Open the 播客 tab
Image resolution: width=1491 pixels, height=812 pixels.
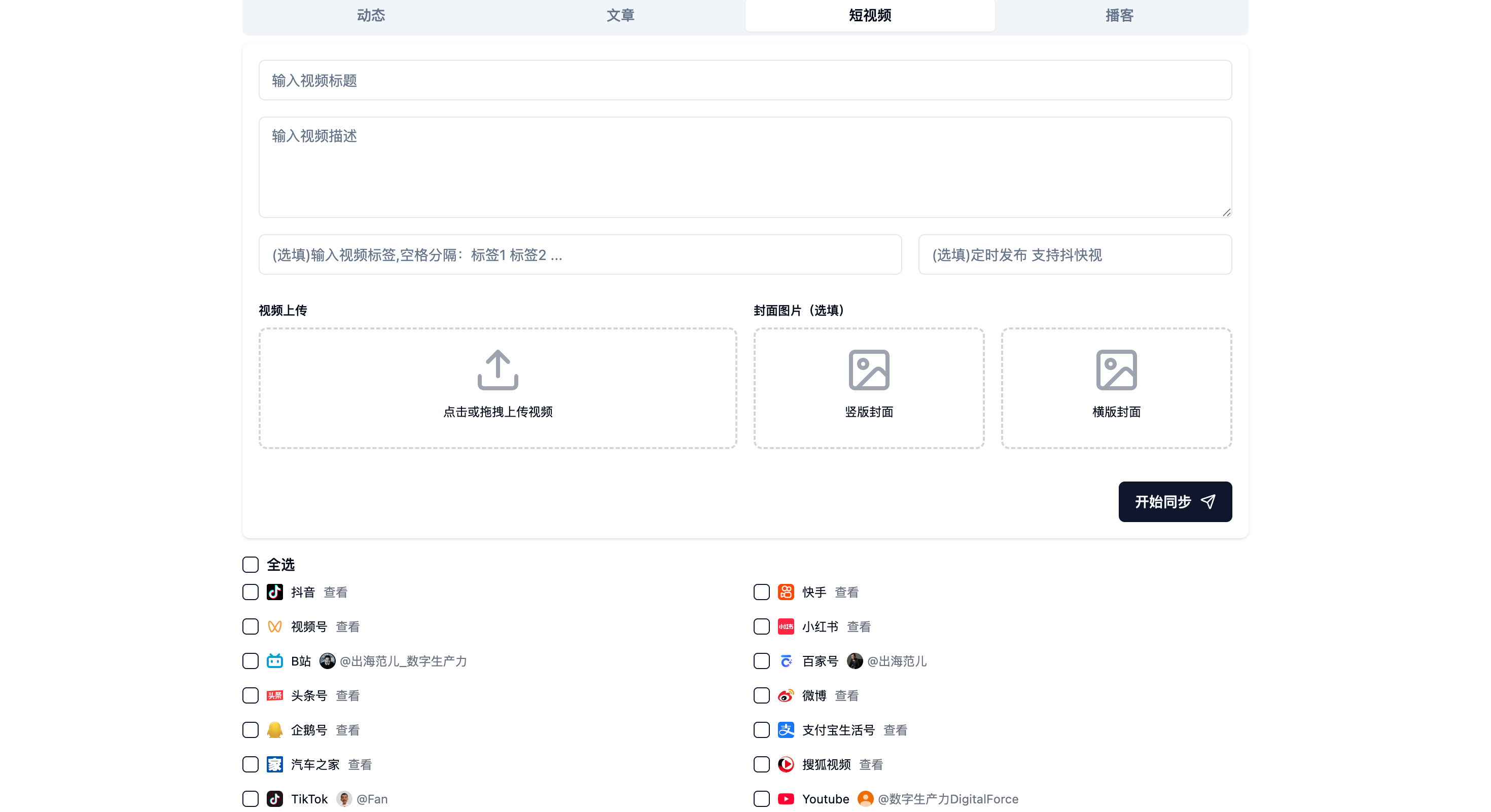click(1119, 16)
